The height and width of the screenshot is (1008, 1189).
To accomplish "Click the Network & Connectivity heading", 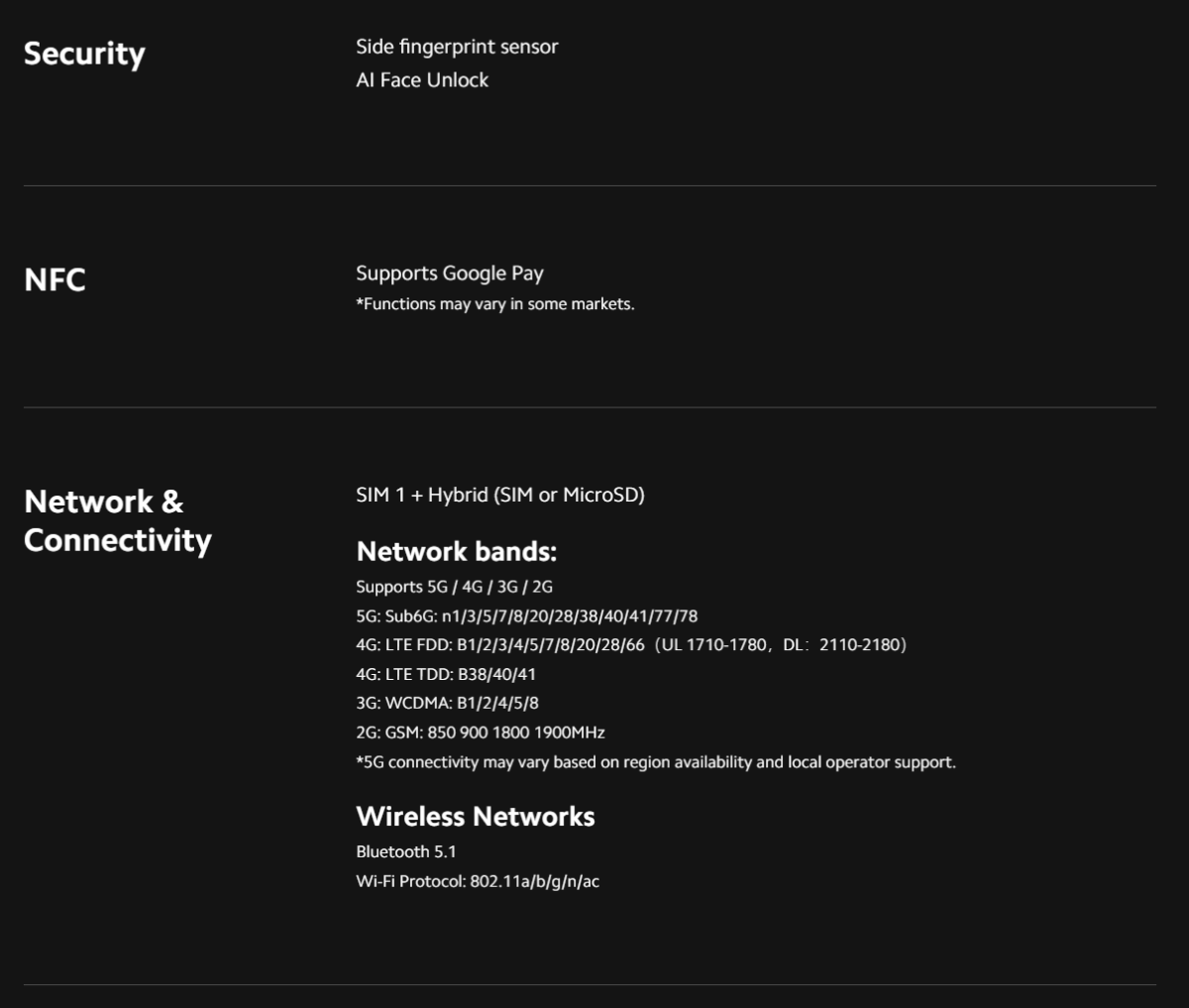I will [x=118, y=520].
